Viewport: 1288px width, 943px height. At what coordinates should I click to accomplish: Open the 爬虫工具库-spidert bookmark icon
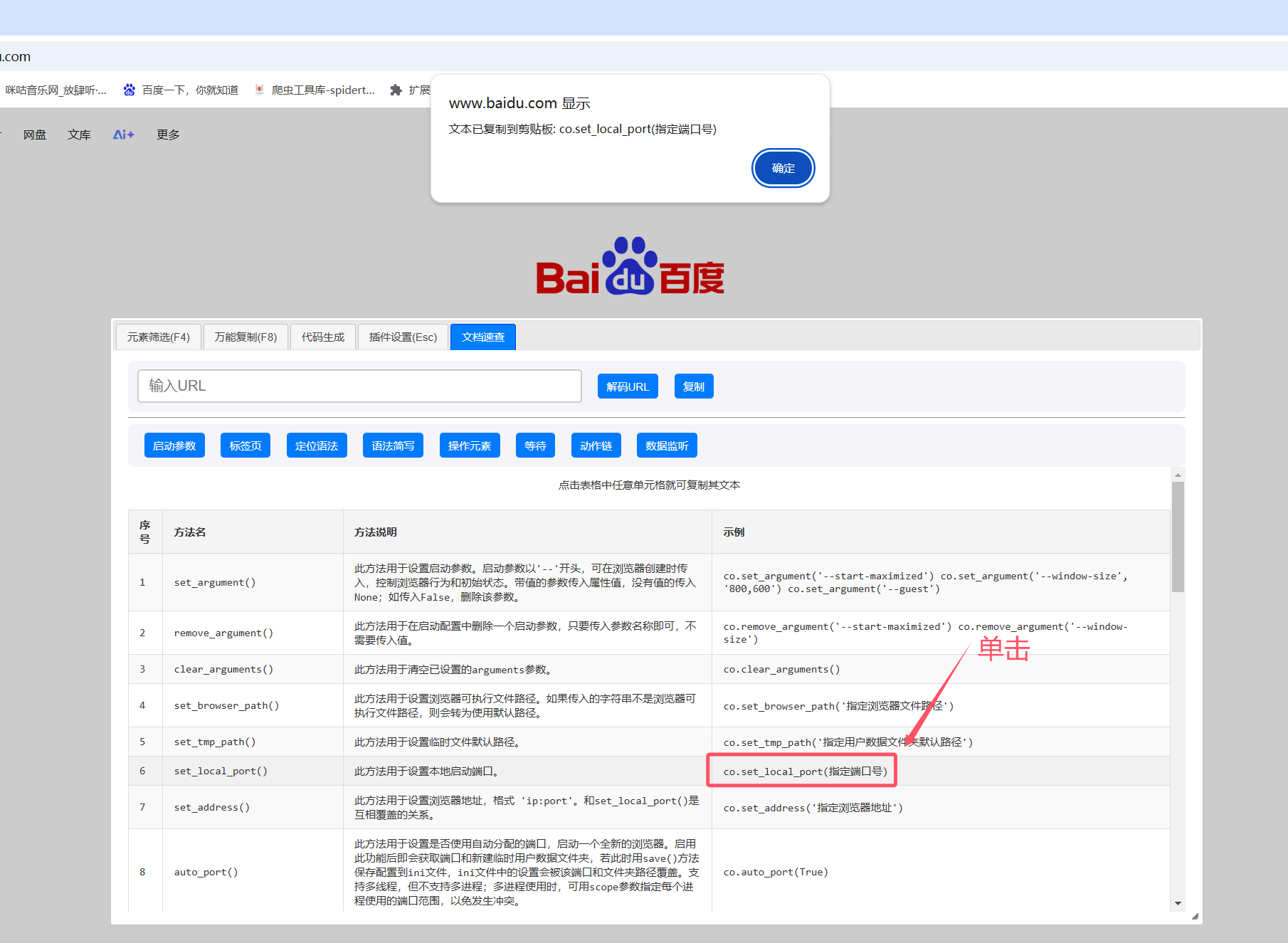point(260,90)
